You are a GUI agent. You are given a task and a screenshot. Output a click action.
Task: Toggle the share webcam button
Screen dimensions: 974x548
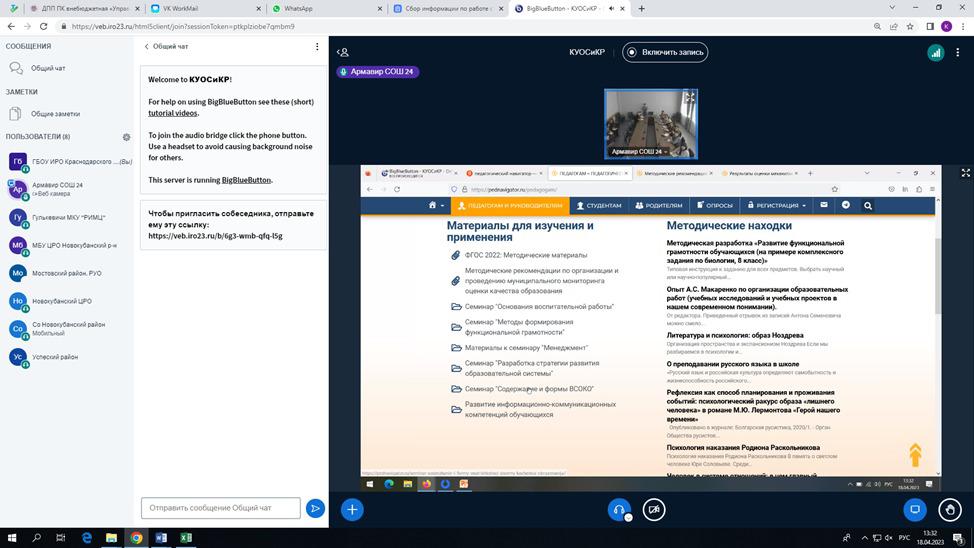point(654,509)
